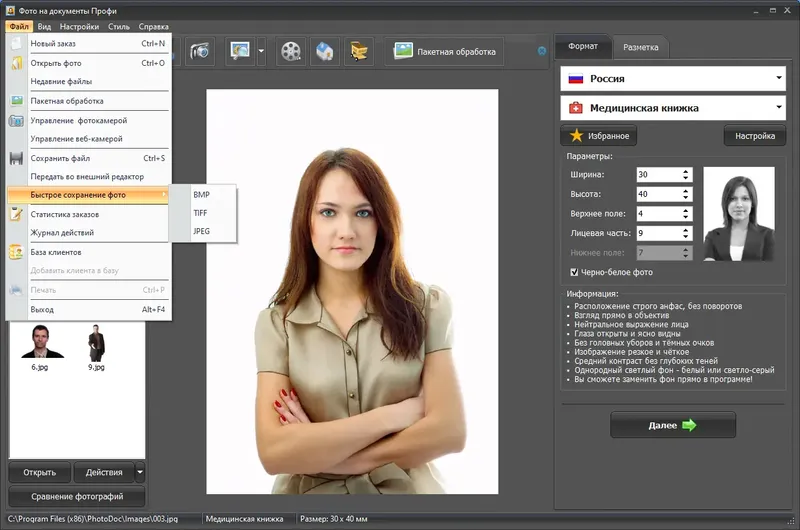This screenshot has width=800, height=530.
Task: Click the film reel icon in toolbar
Action: click(x=291, y=51)
